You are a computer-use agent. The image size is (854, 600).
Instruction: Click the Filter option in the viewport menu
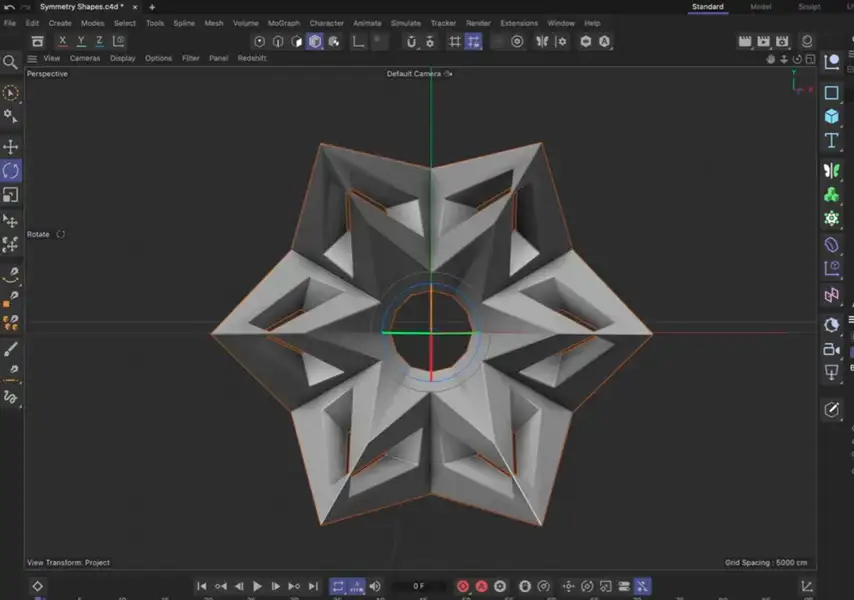tap(190, 58)
